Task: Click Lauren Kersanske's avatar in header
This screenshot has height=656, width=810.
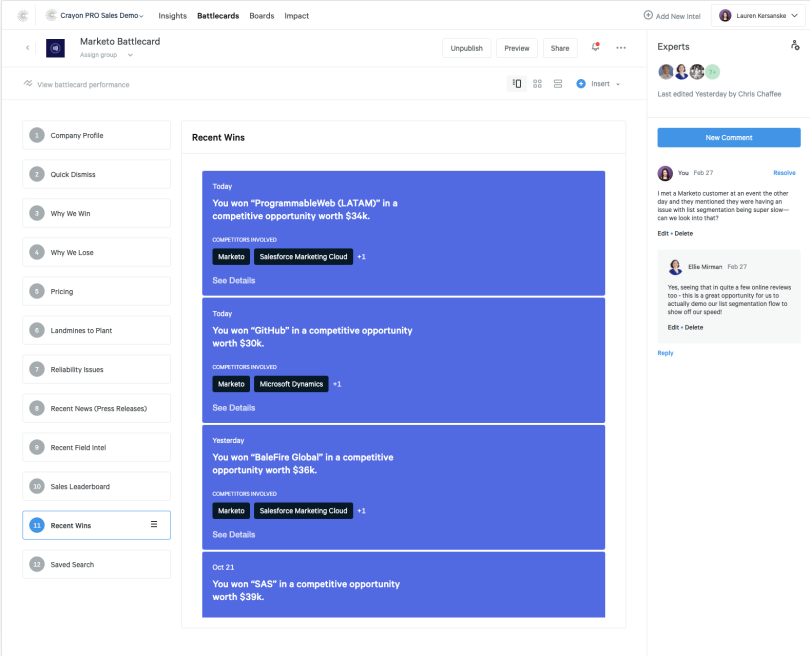Action: 725,15
